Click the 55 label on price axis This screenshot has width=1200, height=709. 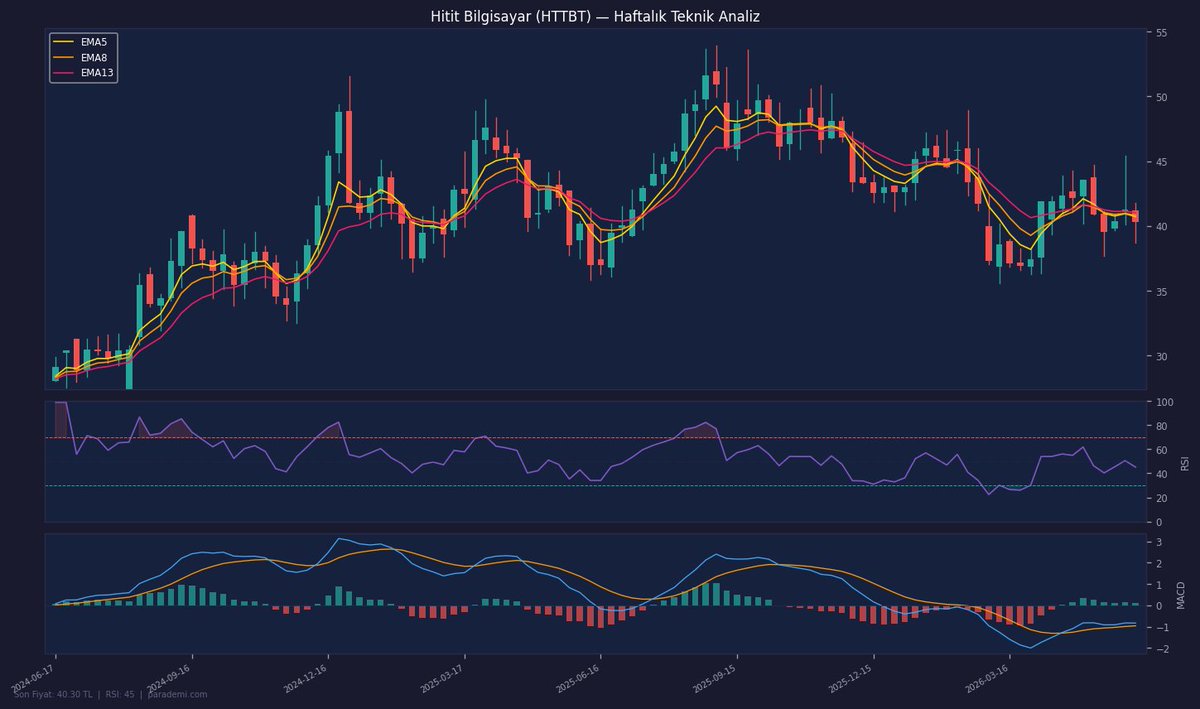click(1162, 33)
